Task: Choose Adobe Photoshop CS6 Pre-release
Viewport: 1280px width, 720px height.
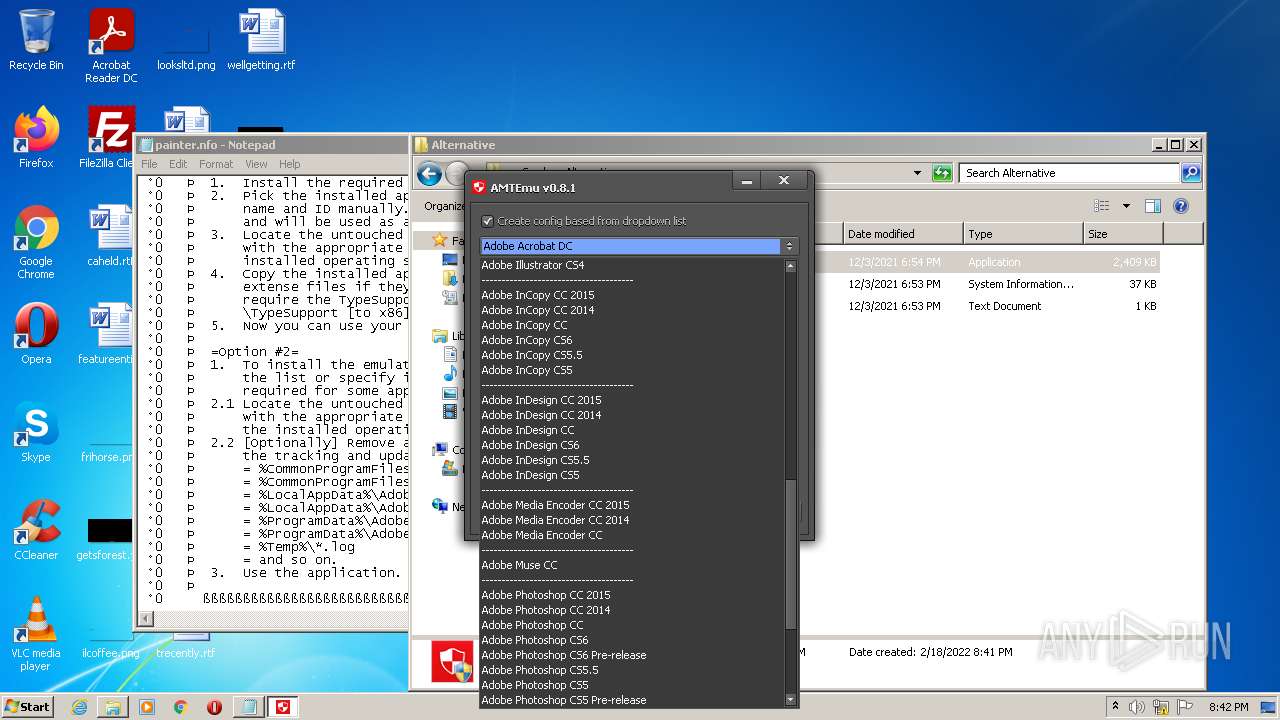Action: (x=631, y=655)
